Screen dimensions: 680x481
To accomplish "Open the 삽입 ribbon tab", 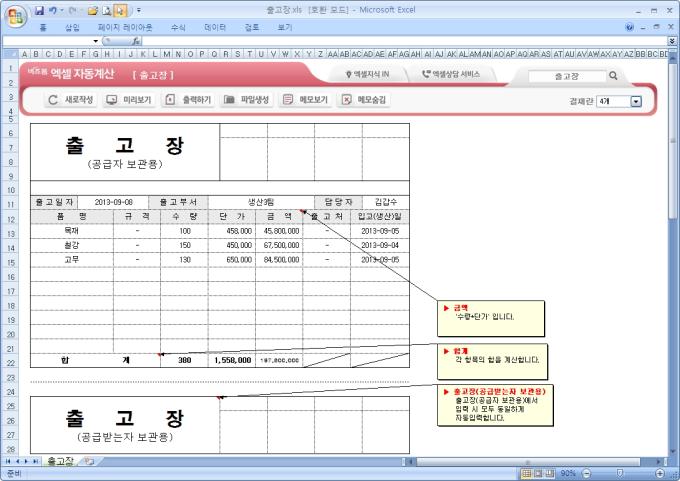I will pyautogui.click(x=72, y=27).
